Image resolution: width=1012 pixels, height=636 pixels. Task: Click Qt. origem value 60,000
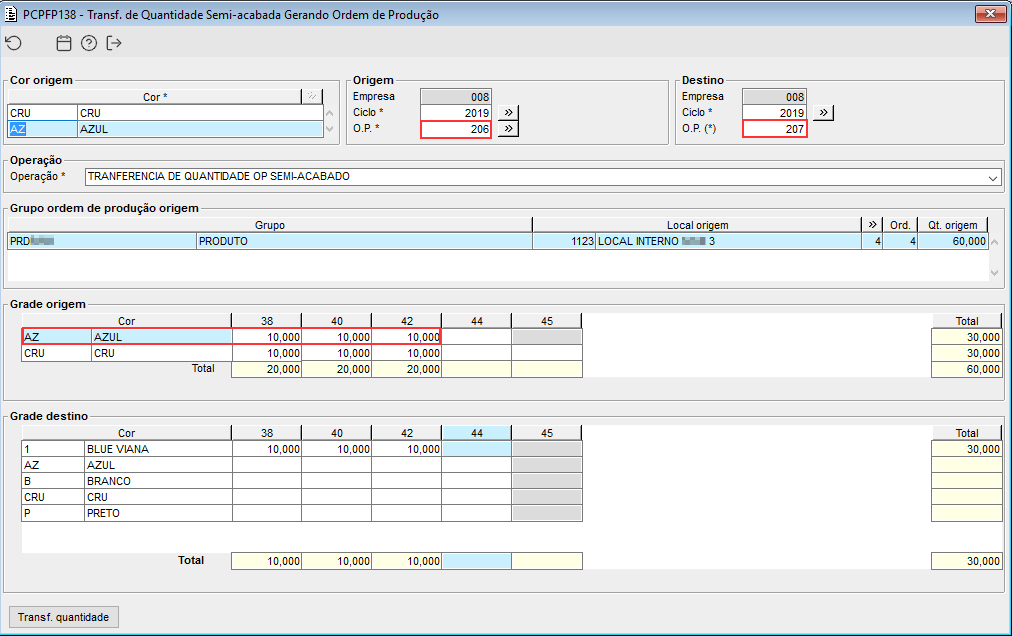953,241
